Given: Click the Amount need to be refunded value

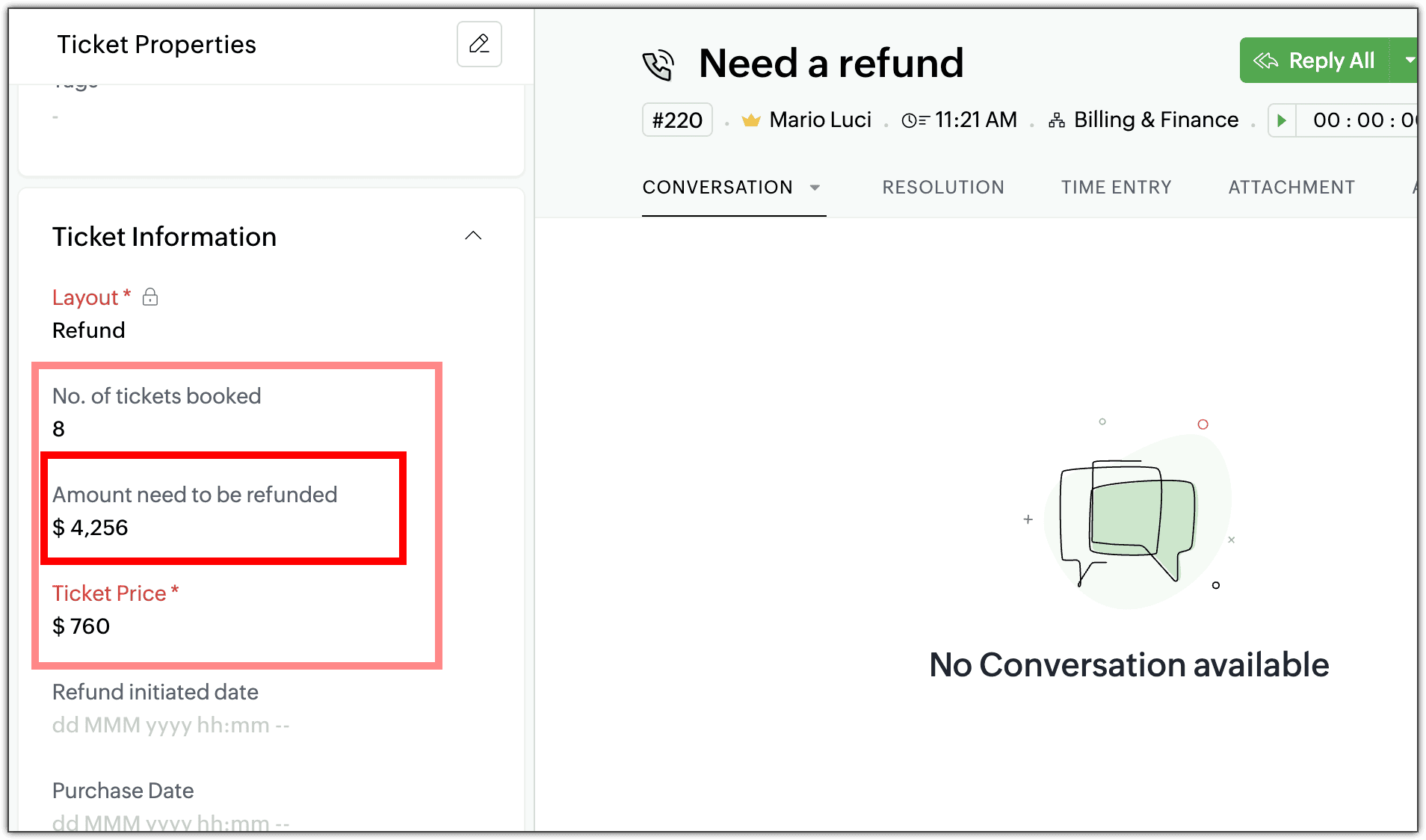Looking at the screenshot, I should tap(90, 528).
